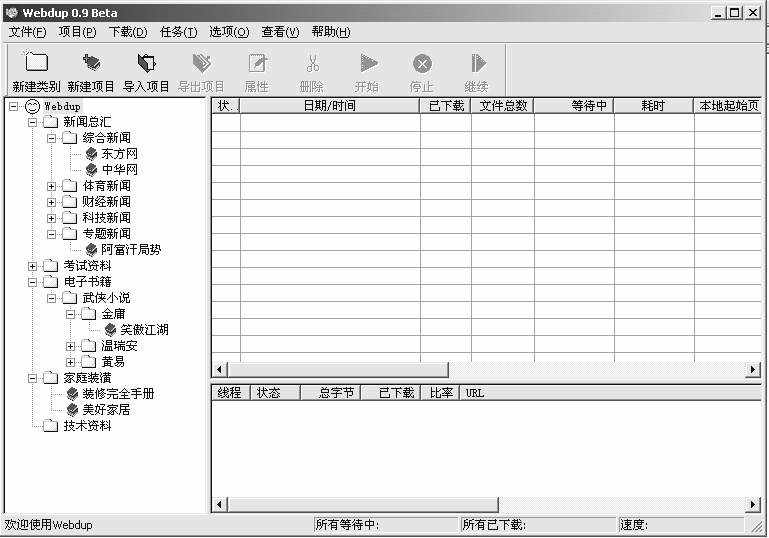
Task: Select the Webdup root smiley icon
Action: tap(32, 106)
